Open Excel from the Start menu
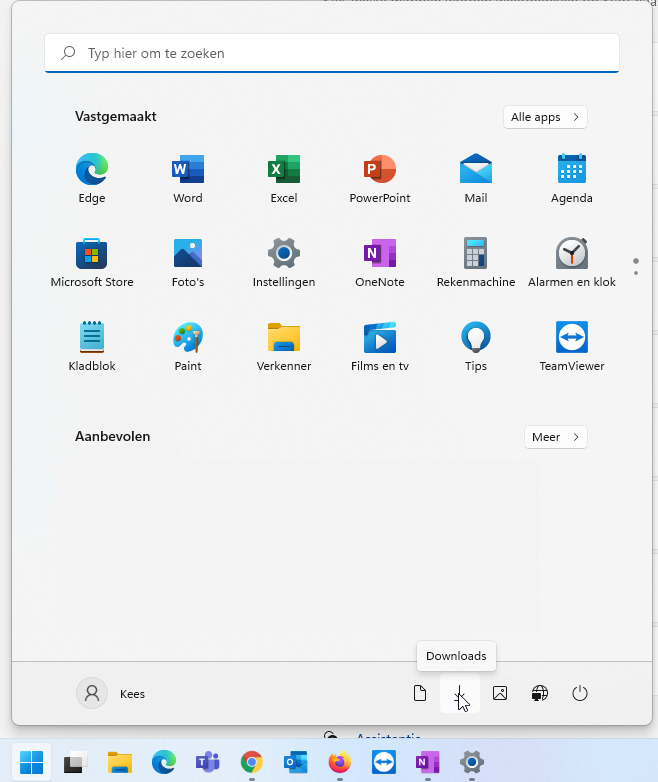The width and height of the screenshot is (658, 782). point(284,178)
